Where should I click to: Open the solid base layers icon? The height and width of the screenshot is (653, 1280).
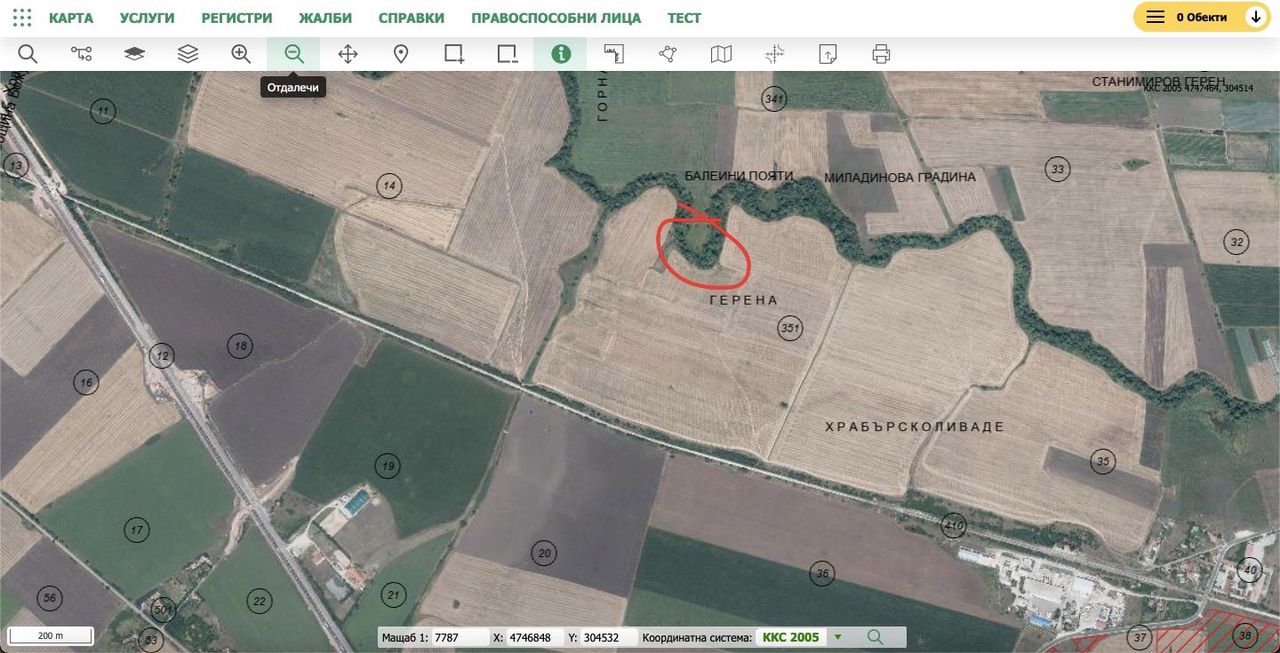click(x=134, y=54)
